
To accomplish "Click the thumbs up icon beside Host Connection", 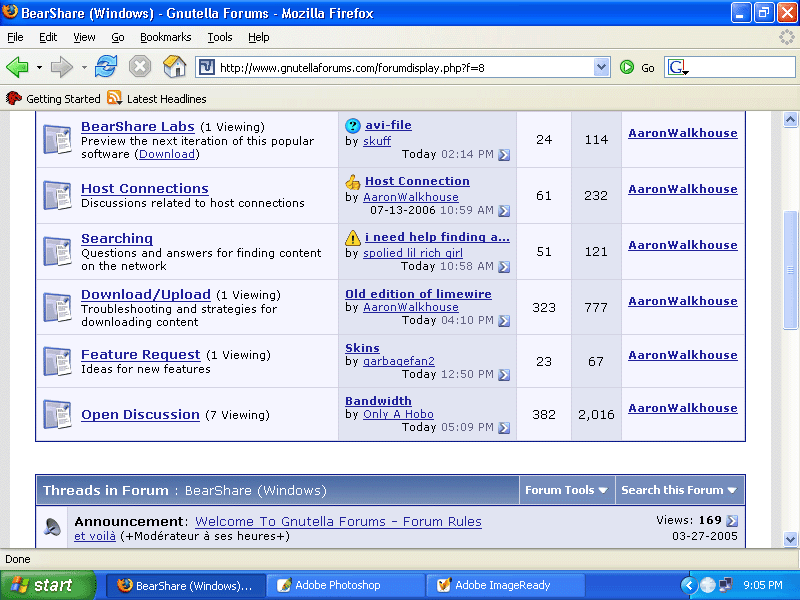I will click(353, 182).
